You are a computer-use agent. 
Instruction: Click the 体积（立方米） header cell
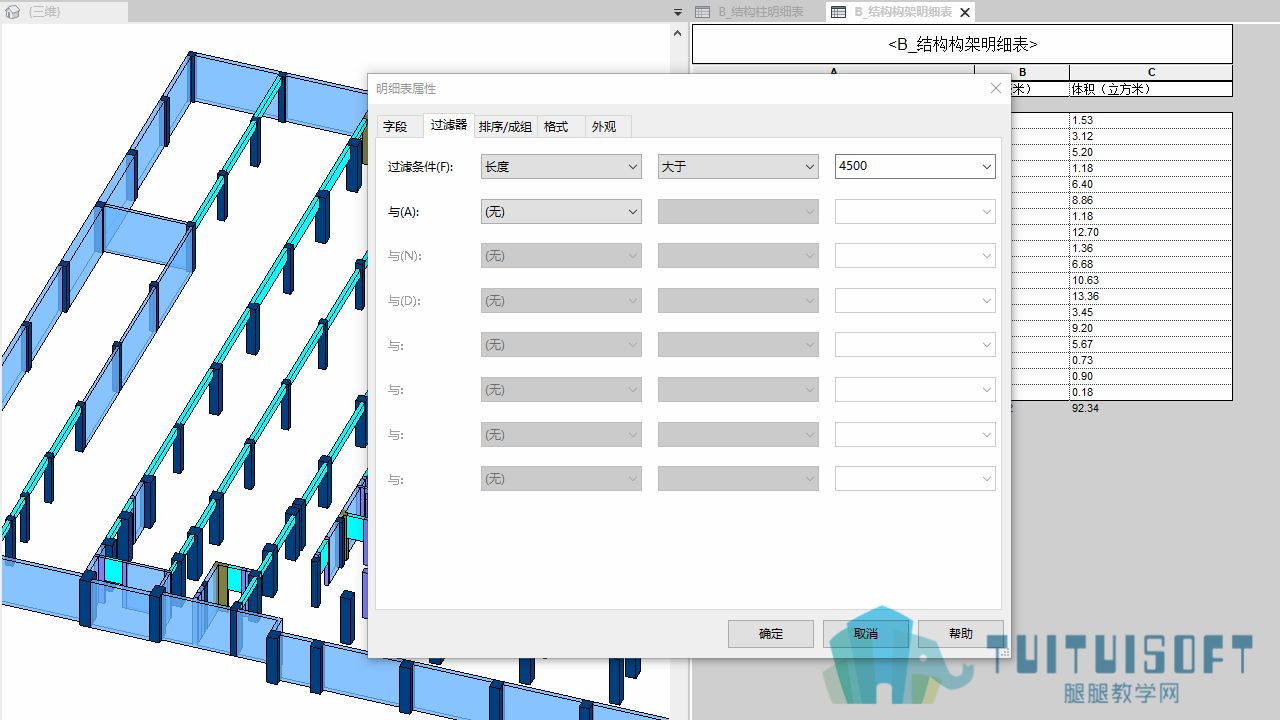pos(1151,88)
